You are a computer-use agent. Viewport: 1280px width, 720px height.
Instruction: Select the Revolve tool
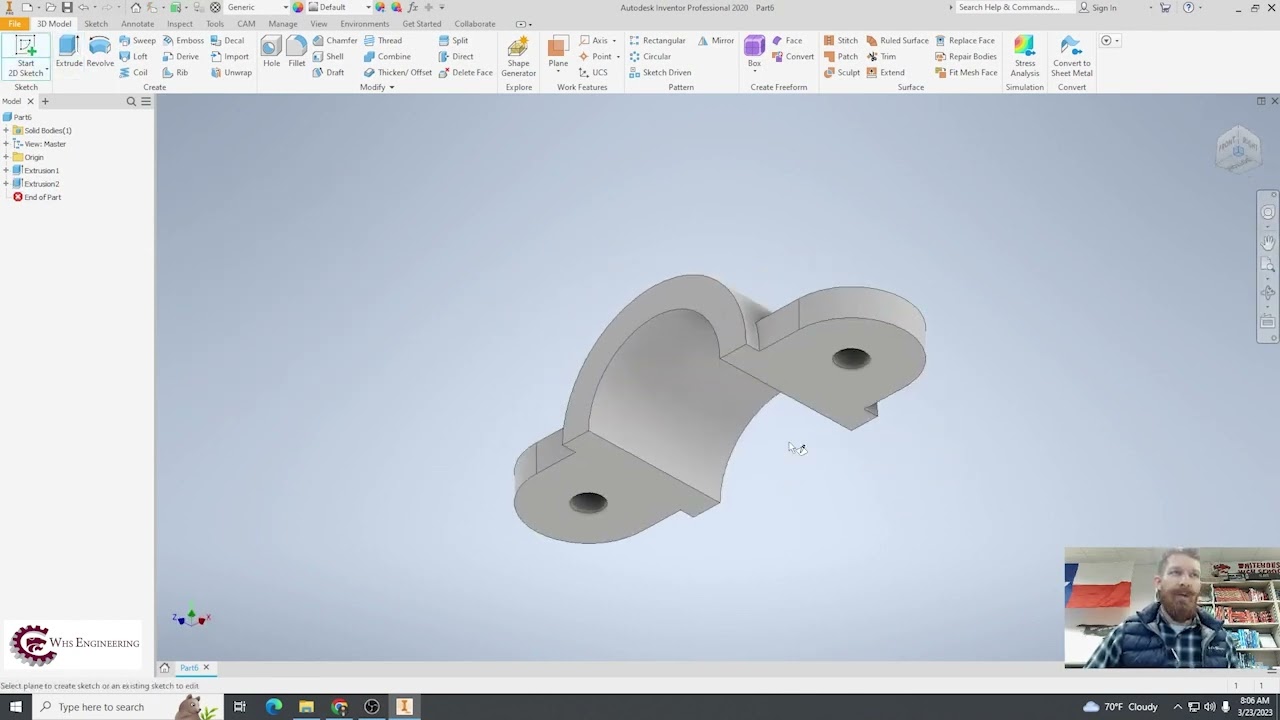[100, 52]
